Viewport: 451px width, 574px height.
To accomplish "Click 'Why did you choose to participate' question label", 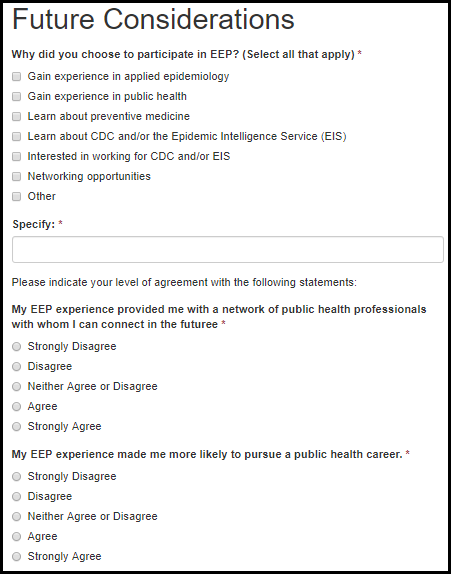I will (183, 55).
